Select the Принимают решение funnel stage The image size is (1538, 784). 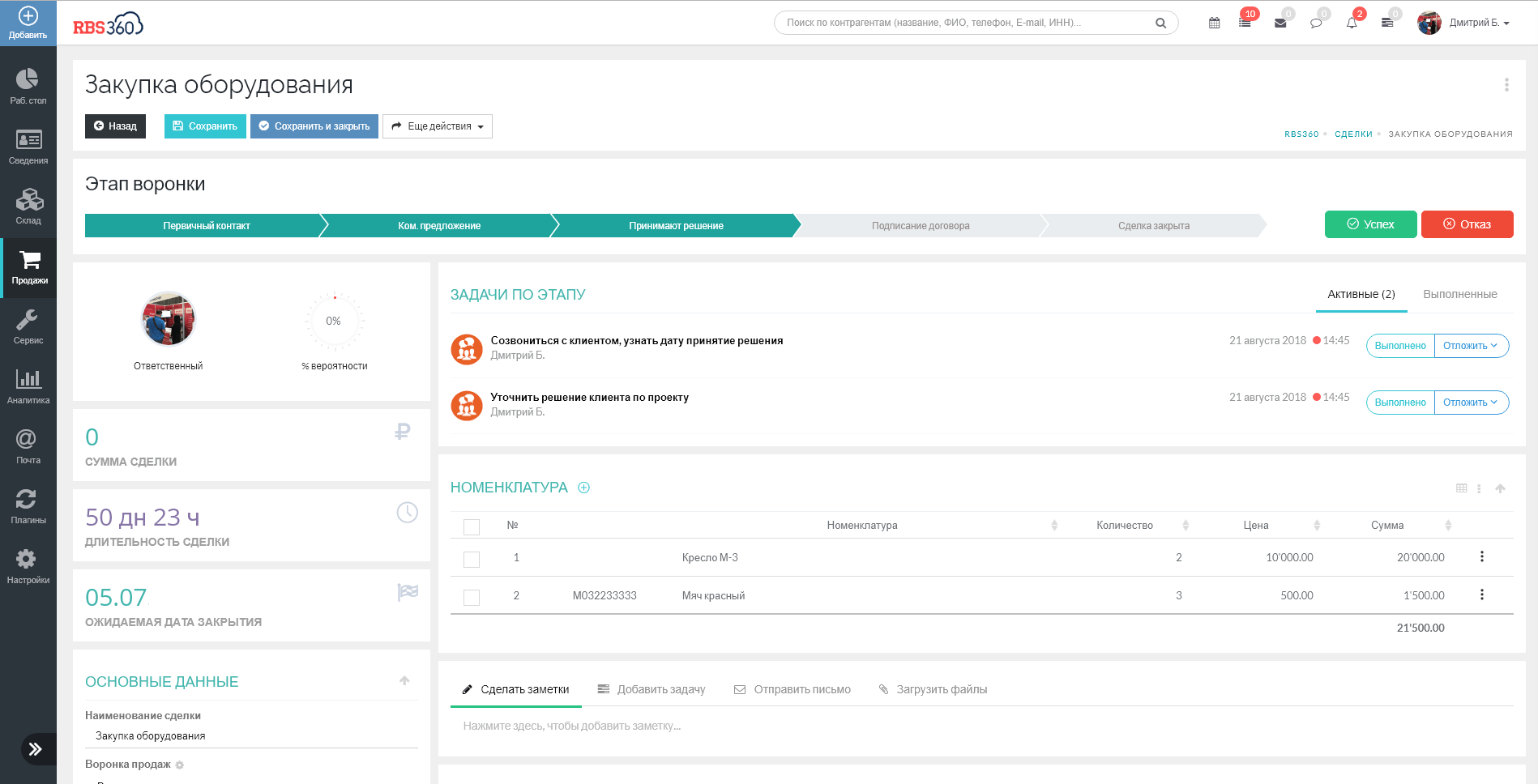(676, 226)
